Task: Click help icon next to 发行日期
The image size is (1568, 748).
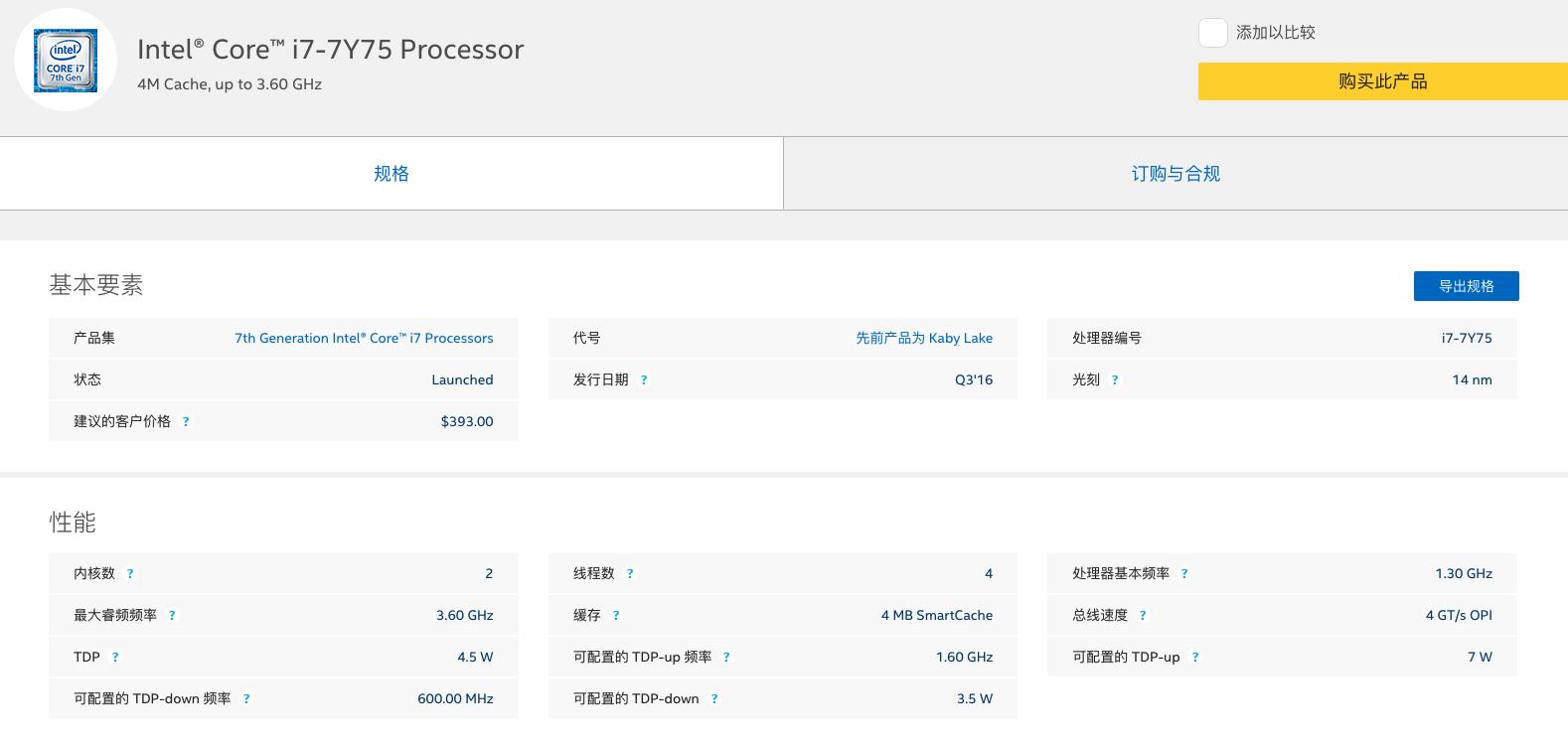Action: 644,380
